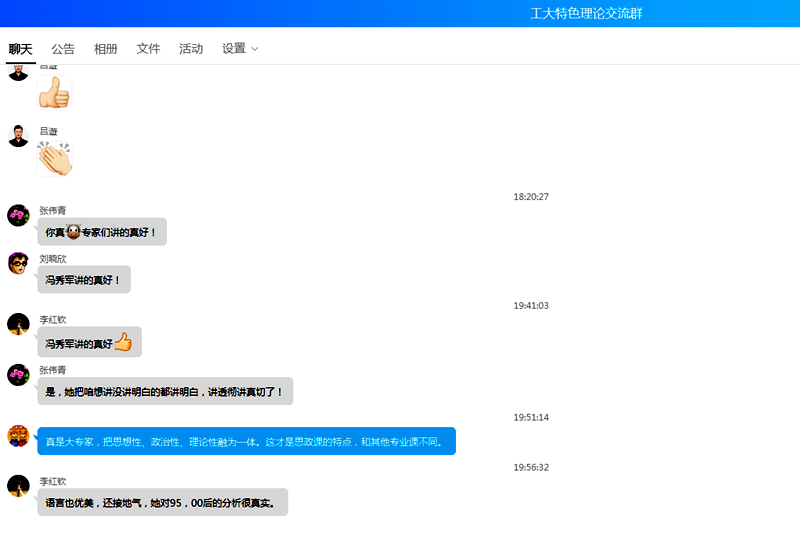The height and width of the screenshot is (533, 800).
Task: Go to the 活动 tab
Action: [x=191, y=49]
